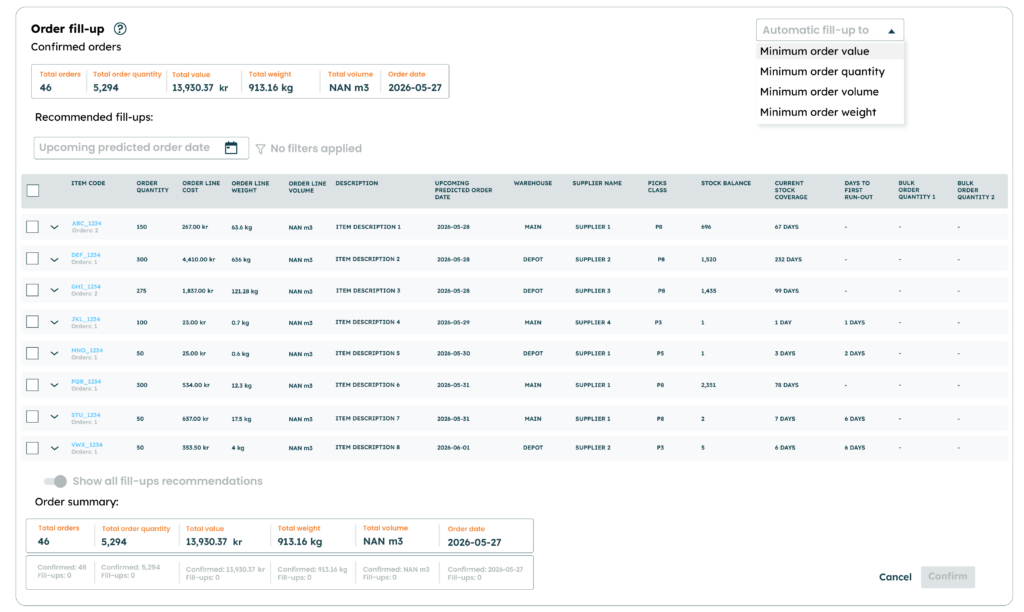The width and height of the screenshot is (1024, 612).
Task: Sort by Supplier Name column header
Action: (597, 184)
